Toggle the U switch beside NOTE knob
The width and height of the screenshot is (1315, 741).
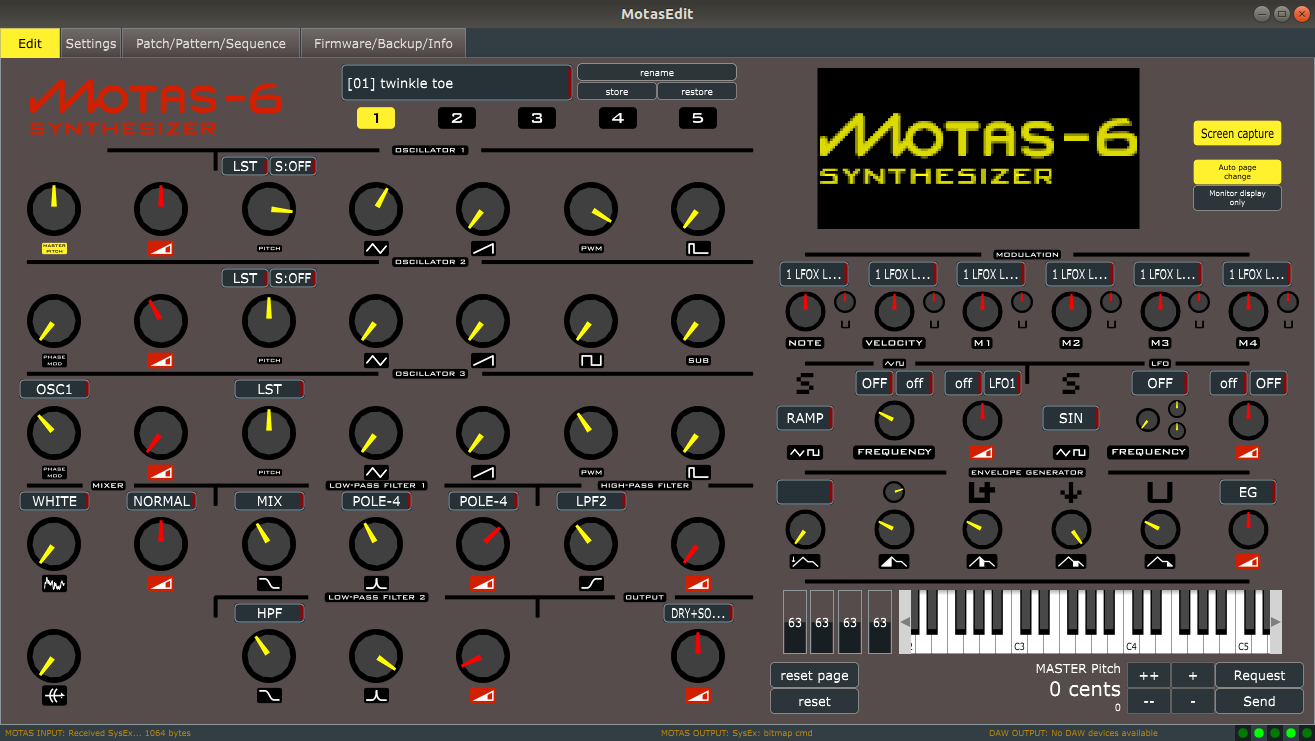[846, 324]
